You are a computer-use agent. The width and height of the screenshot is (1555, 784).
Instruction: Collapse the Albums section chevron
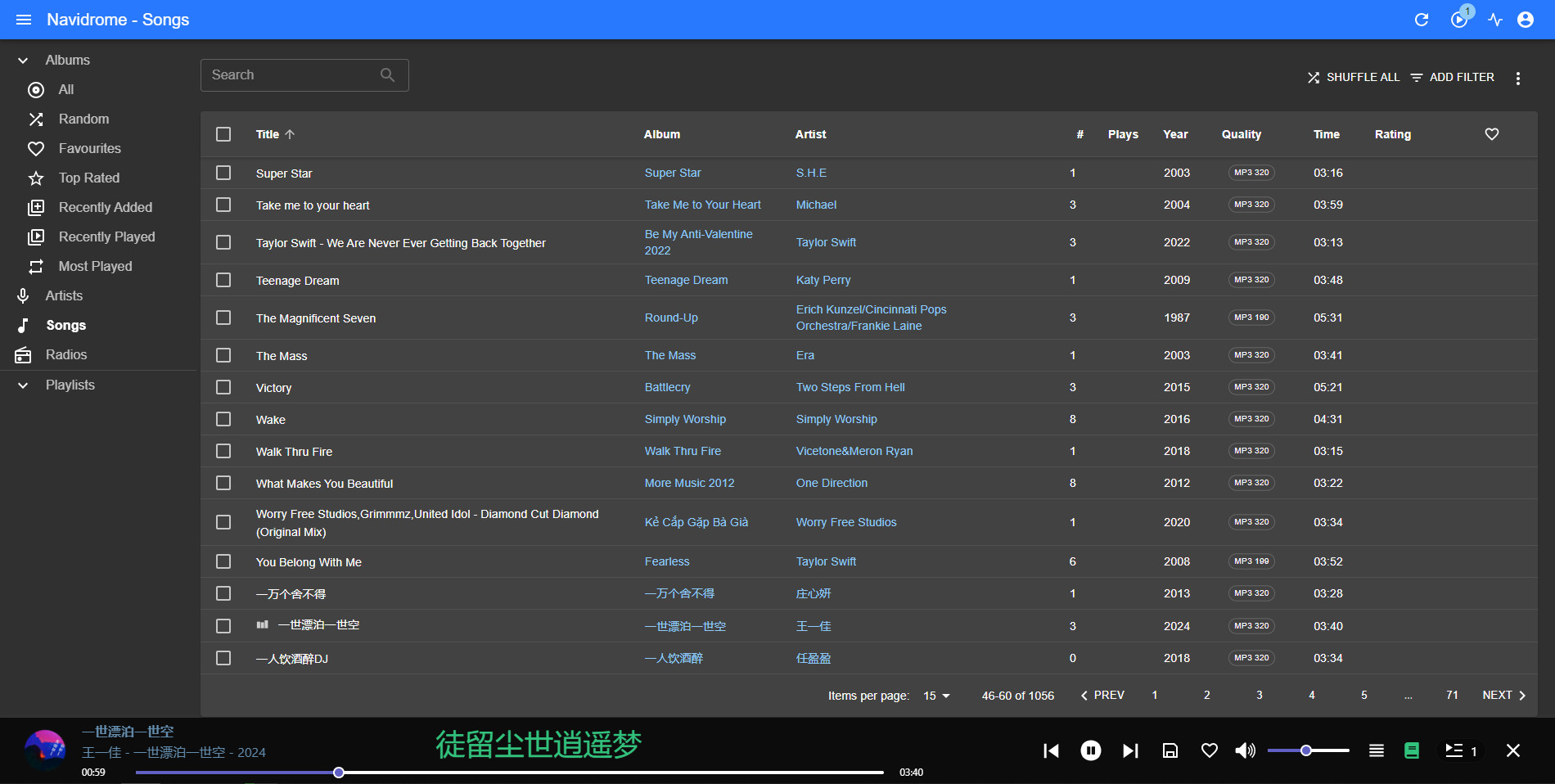pos(23,61)
